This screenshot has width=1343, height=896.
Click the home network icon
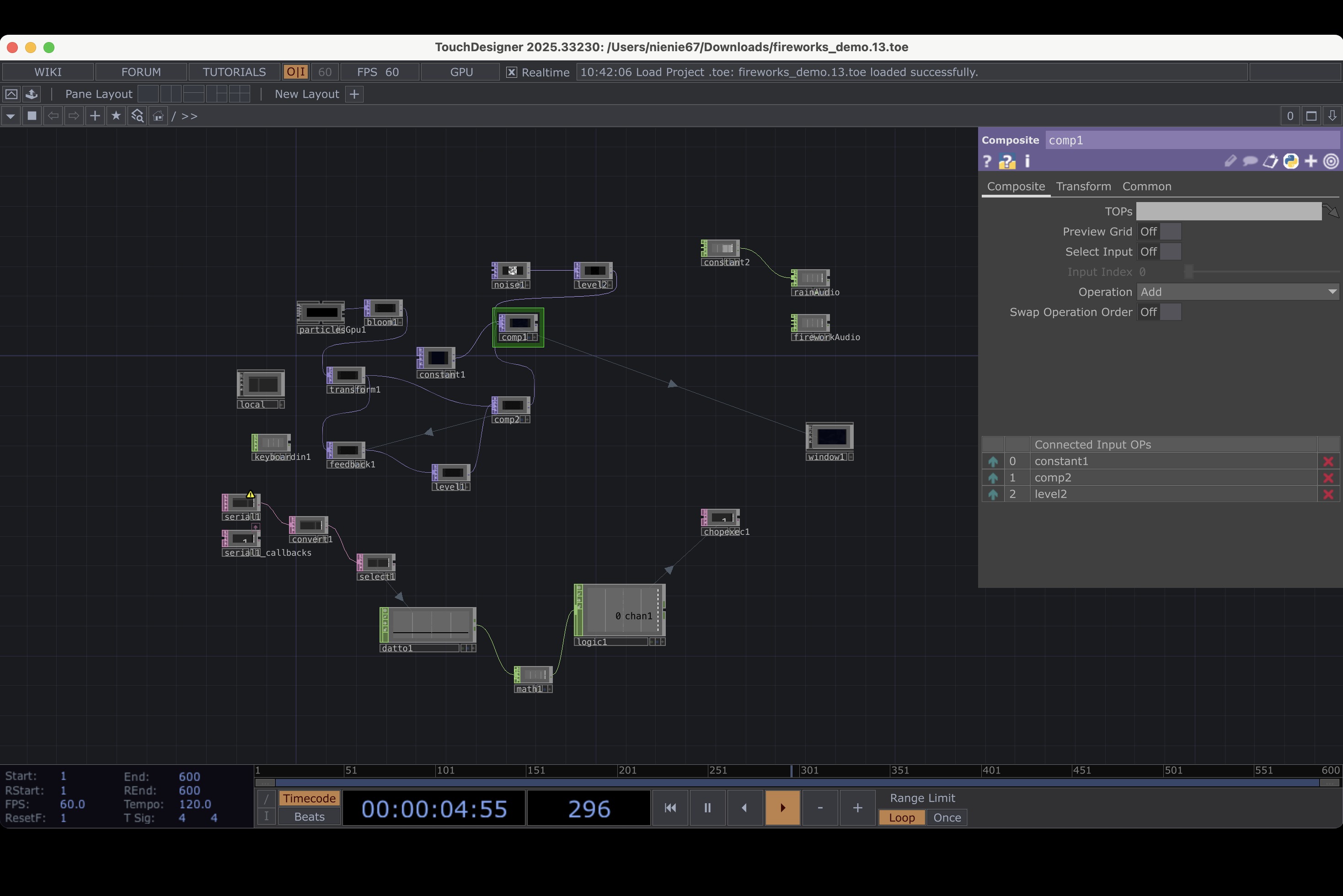coord(158,116)
